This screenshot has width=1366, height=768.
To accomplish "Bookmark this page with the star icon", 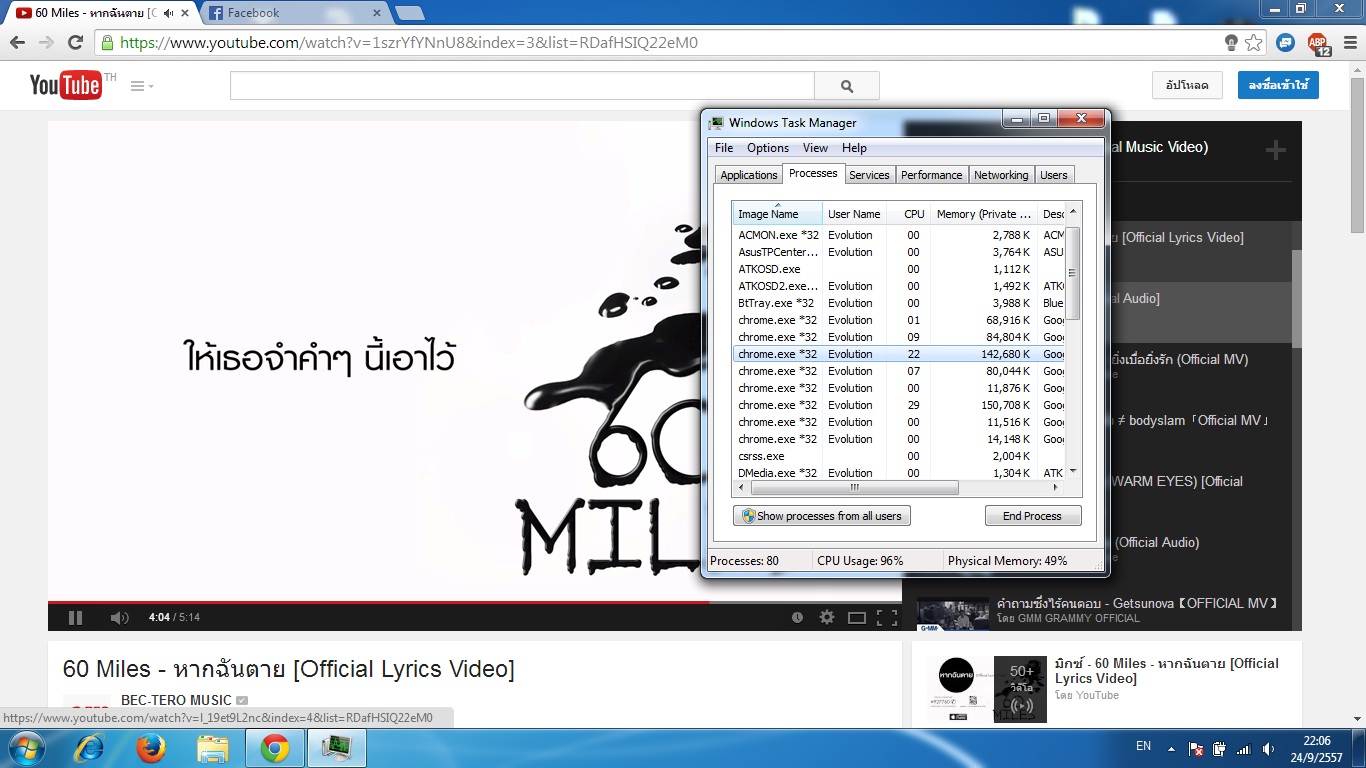I will click(x=1254, y=43).
